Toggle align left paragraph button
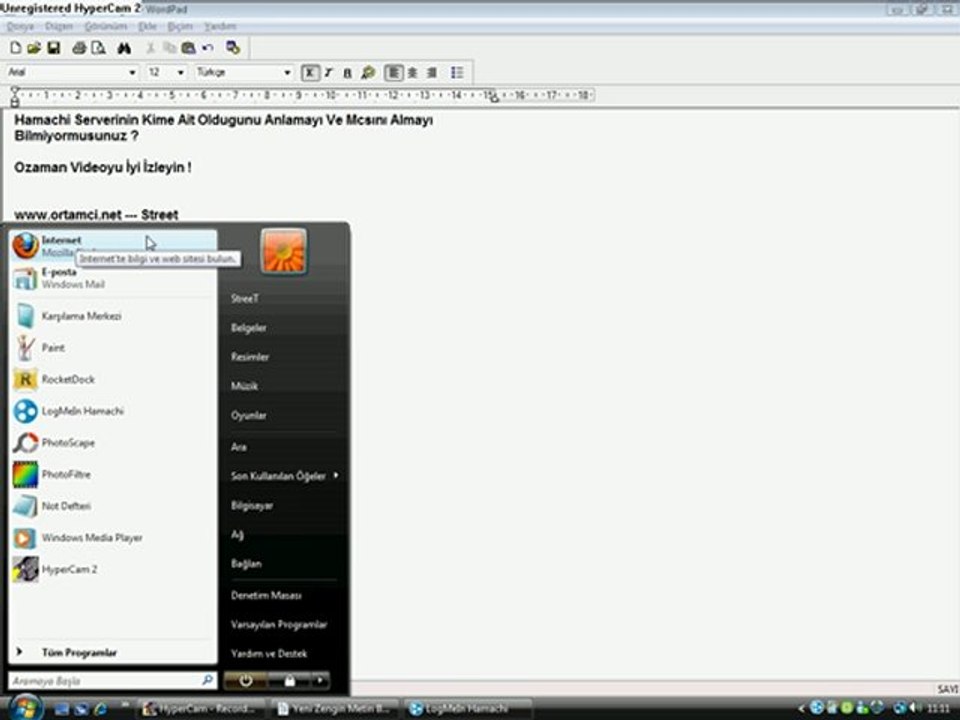The width and height of the screenshot is (960, 720). click(x=394, y=73)
